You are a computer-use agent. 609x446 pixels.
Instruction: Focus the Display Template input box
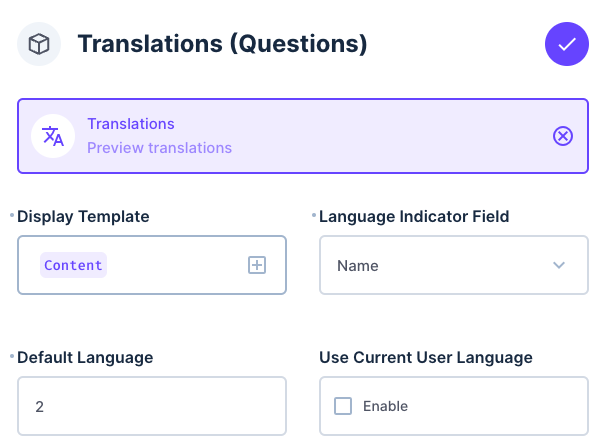coord(152,265)
